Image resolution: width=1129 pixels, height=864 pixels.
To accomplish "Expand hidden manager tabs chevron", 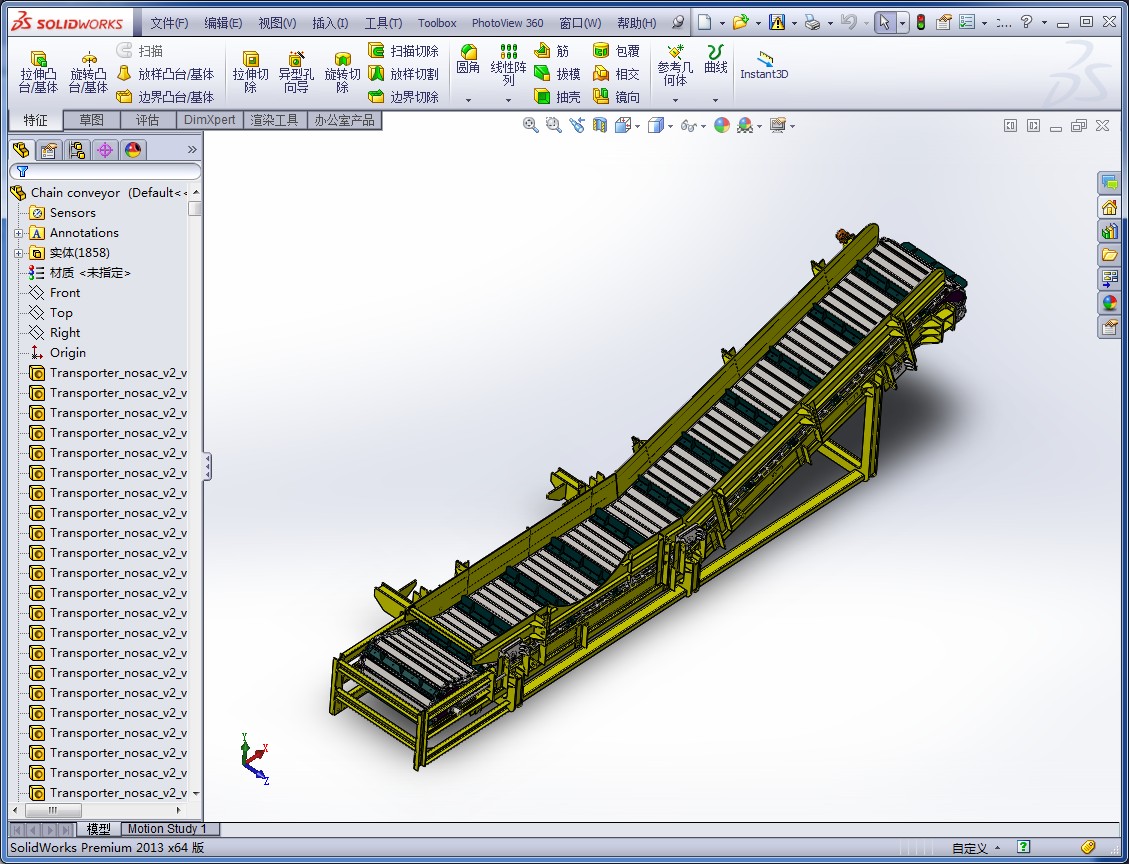I will (192, 150).
